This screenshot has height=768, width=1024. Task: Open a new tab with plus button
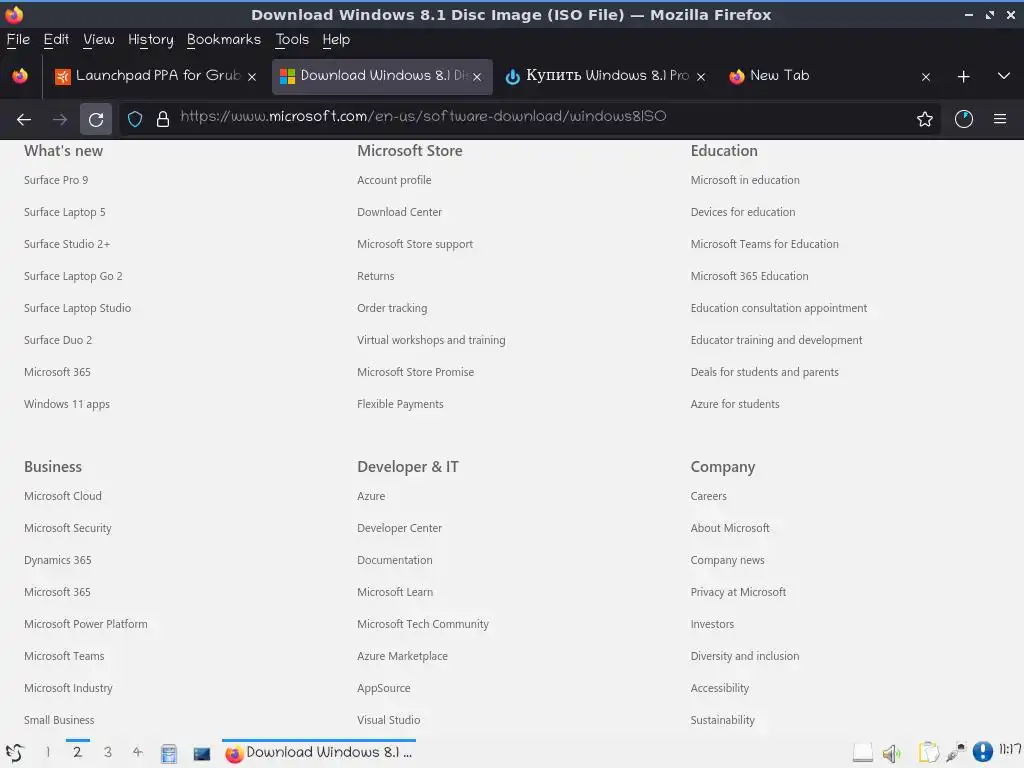[963, 76]
